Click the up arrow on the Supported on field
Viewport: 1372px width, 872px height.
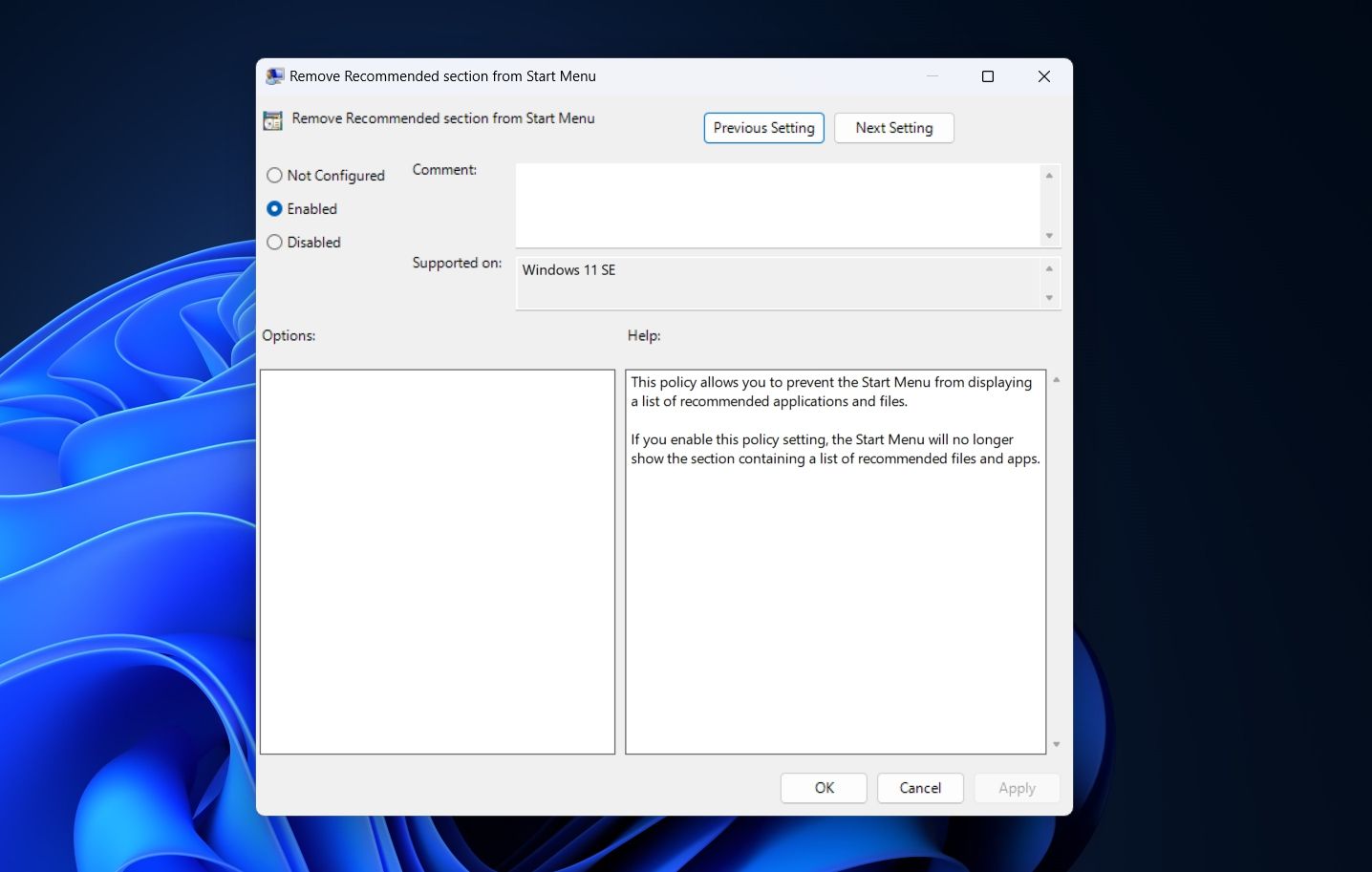(1046, 267)
